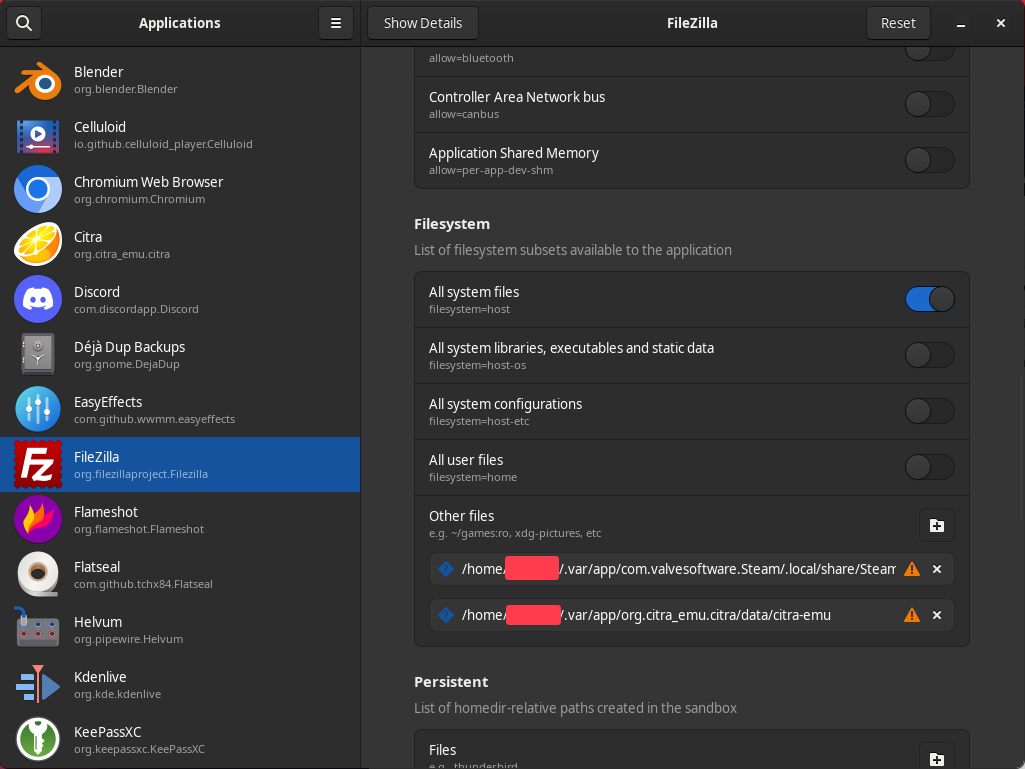Image resolution: width=1025 pixels, height=769 pixels.
Task: Select Flameshot in applications list
Action: [x=180, y=519]
